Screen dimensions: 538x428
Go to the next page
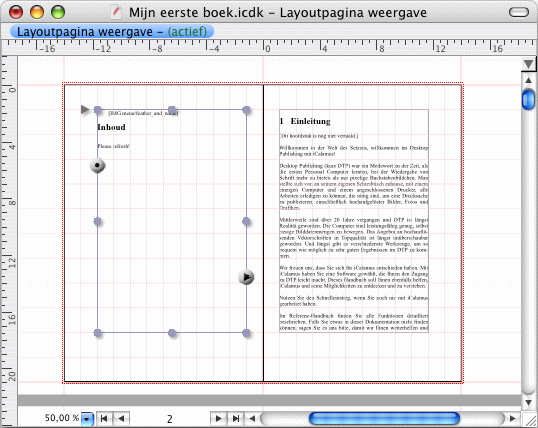pyautogui.click(x=218, y=418)
